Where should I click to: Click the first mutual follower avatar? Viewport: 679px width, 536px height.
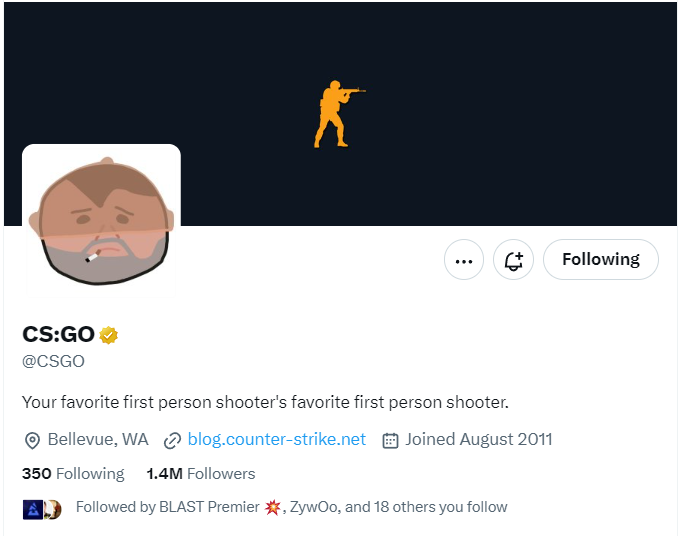tap(32, 508)
